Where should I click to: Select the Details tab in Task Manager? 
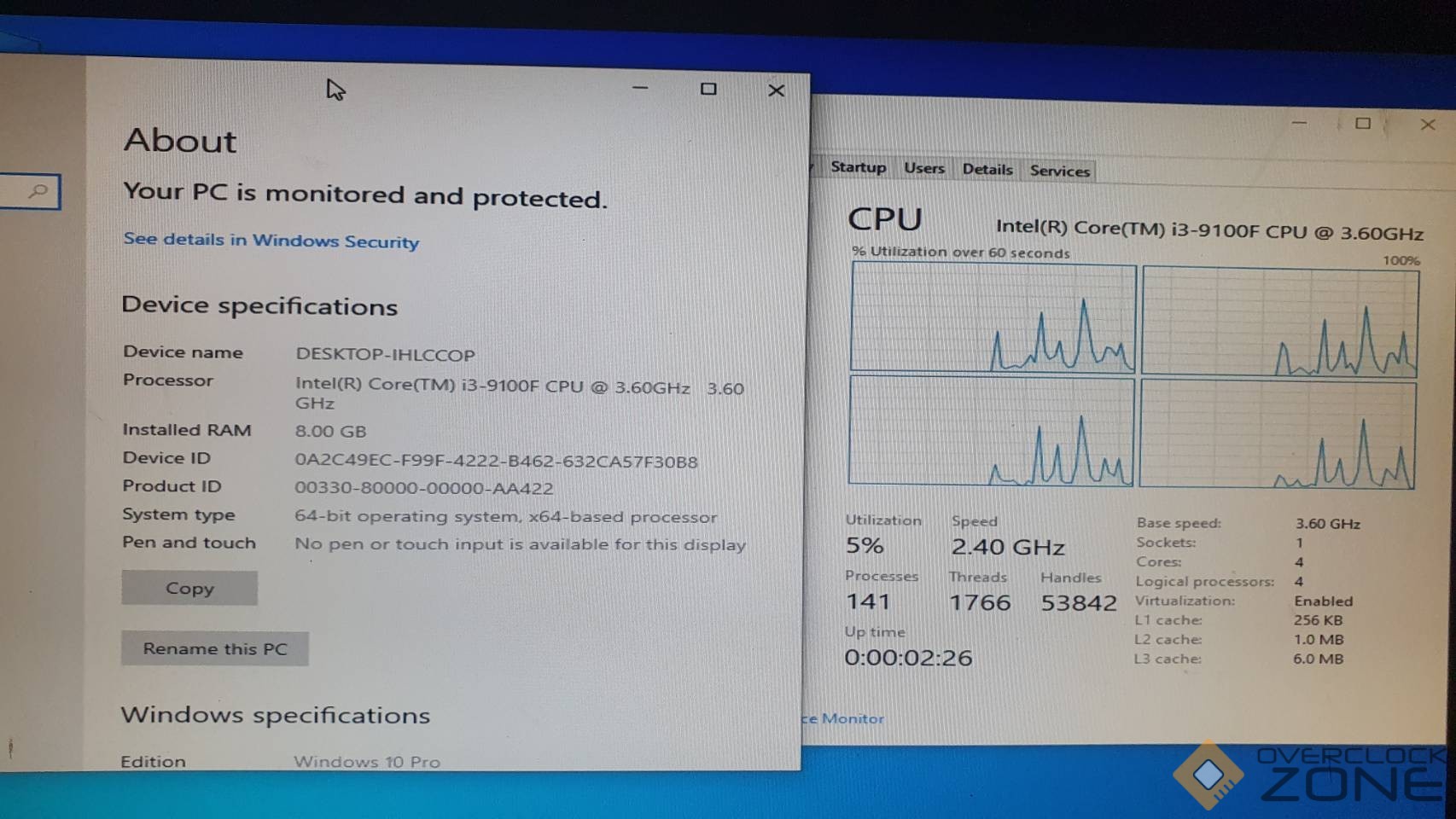[987, 170]
